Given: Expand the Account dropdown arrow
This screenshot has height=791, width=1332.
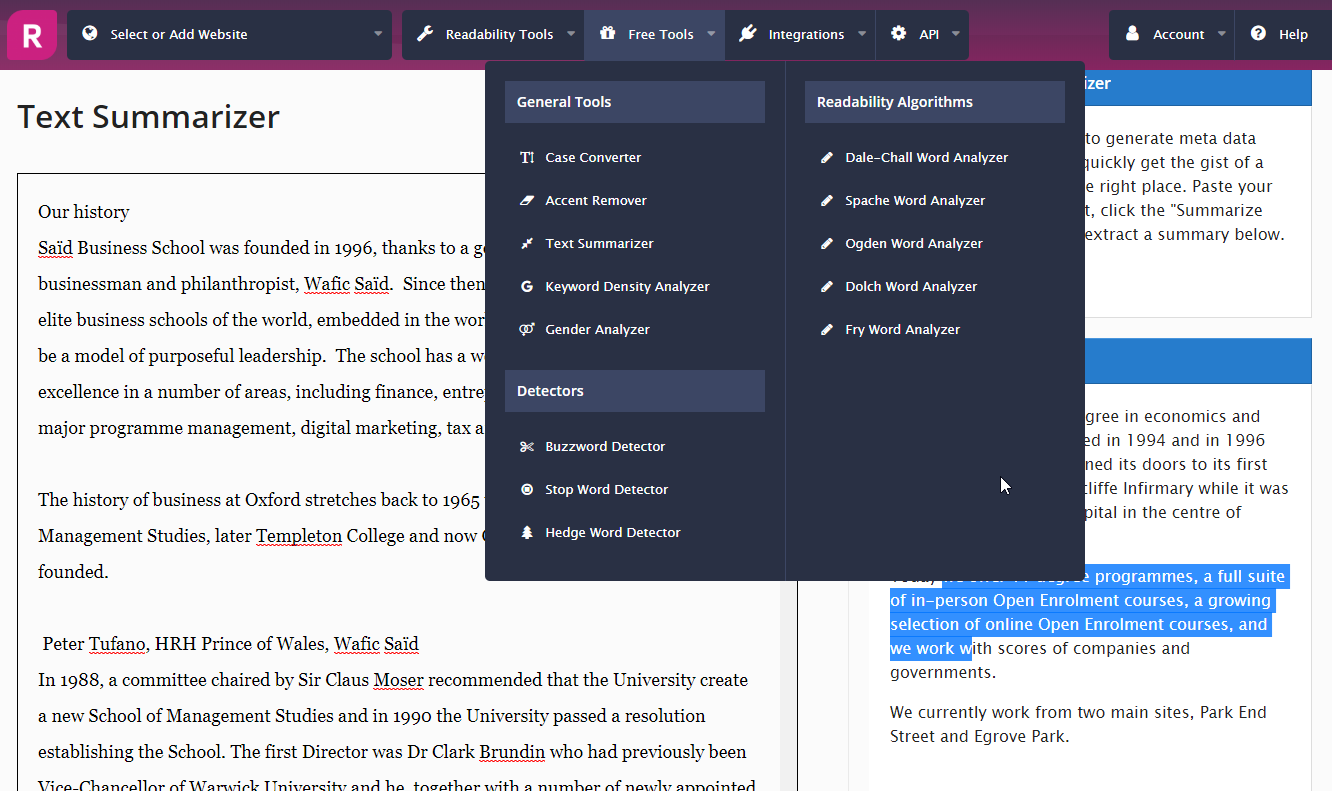Looking at the screenshot, I should coord(1221,34).
